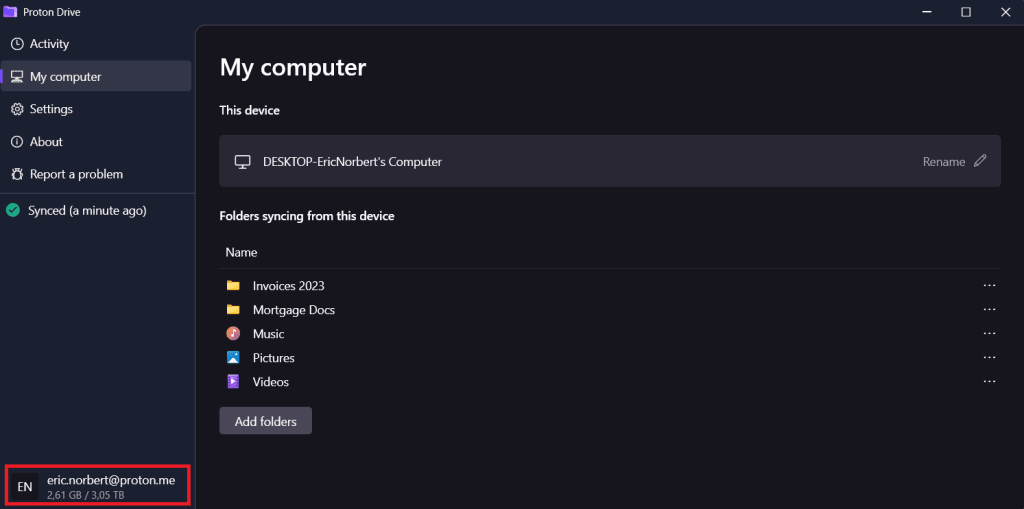Select the Pictures folder name
This screenshot has height=509, width=1024.
coord(274,358)
